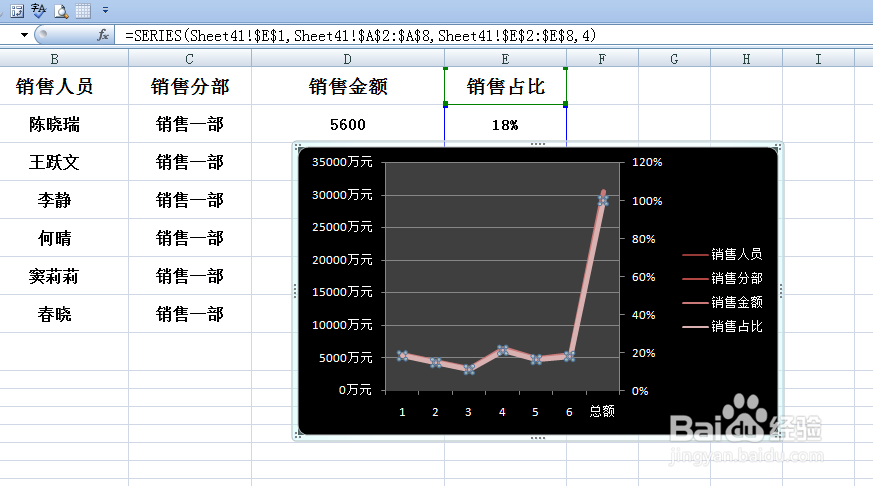
Task: Click the lowest data point above category 3
Action: (469, 369)
